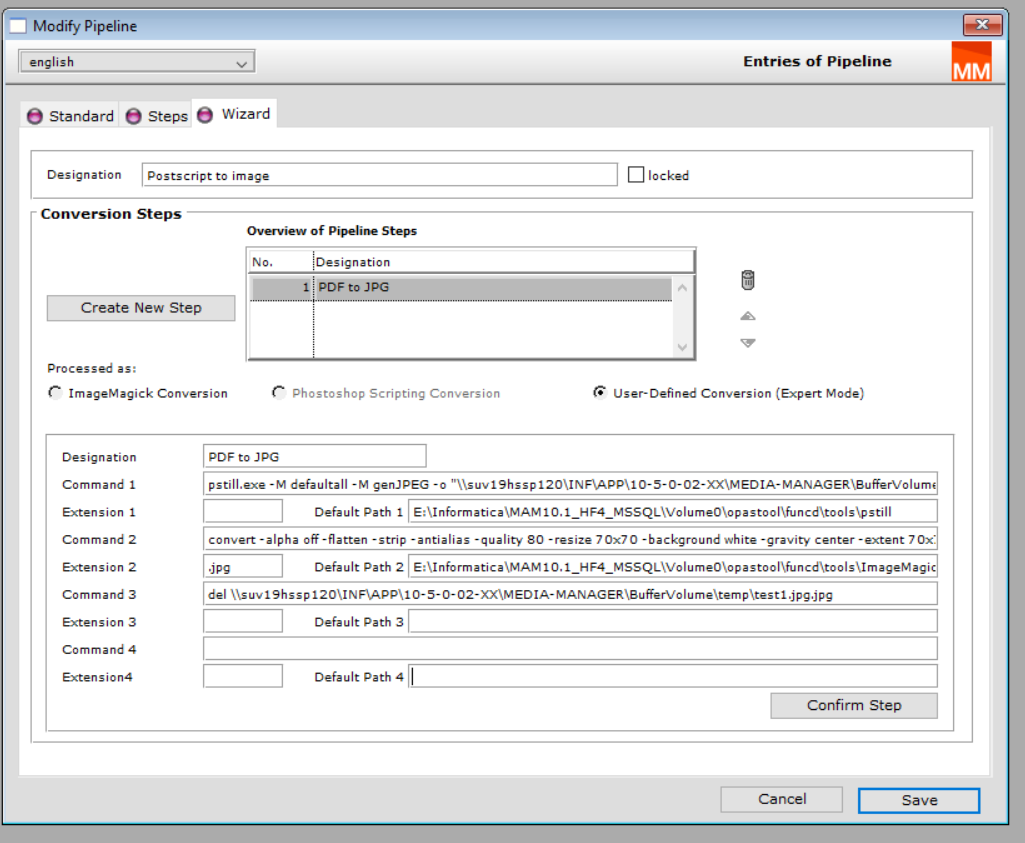Click the Default Path 2 field

tap(673, 567)
